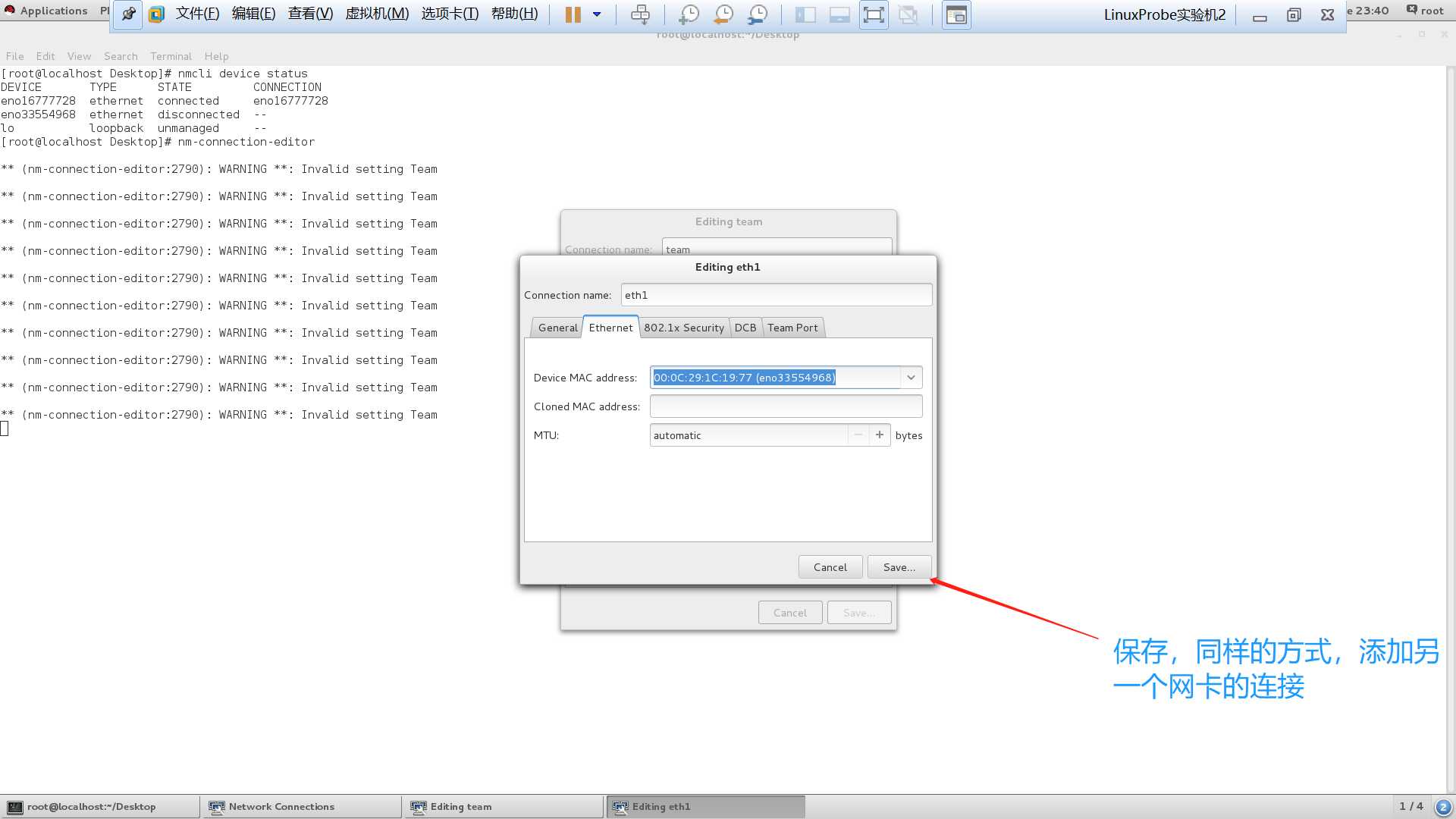1456x819 pixels.
Task: Open terminal Help menu
Action: (216, 56)
